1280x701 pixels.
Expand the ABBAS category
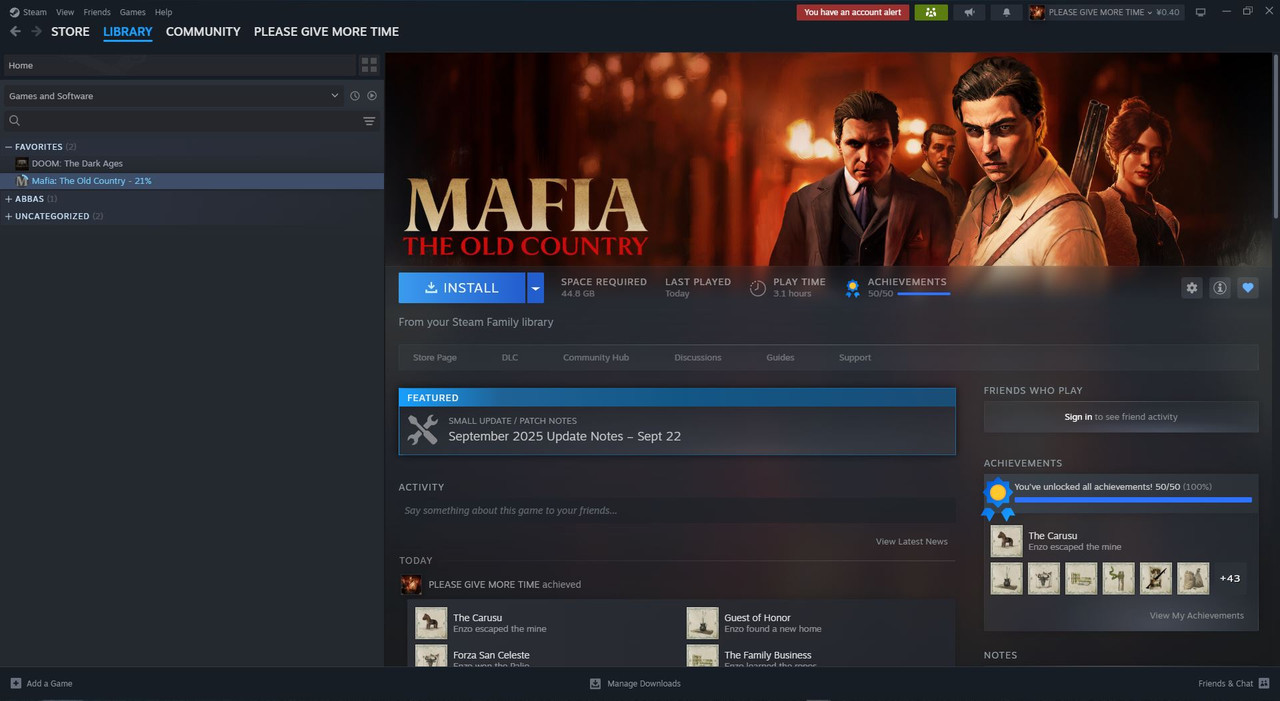(9, 199)
